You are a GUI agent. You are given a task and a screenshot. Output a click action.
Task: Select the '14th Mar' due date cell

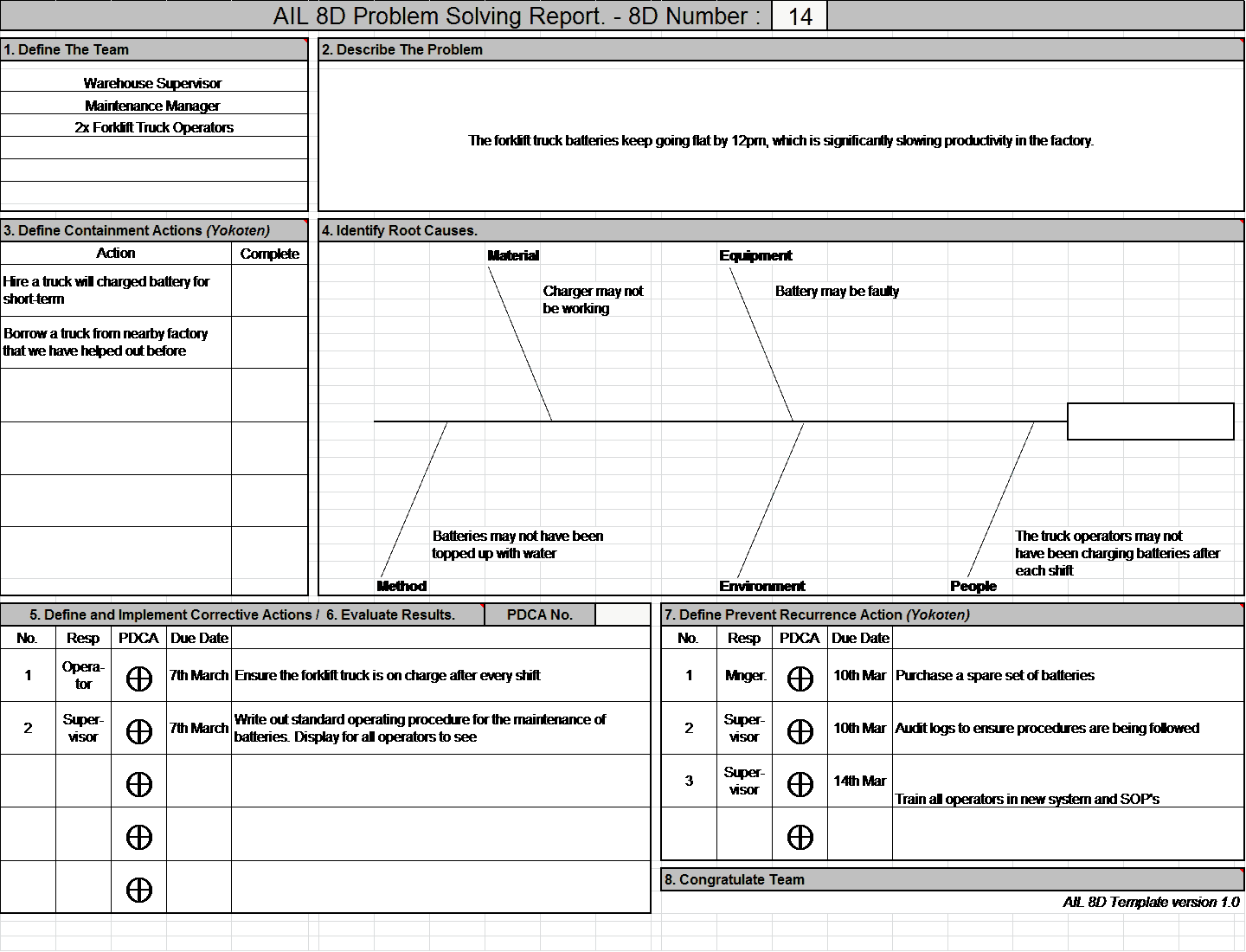(x=860, y=781)
